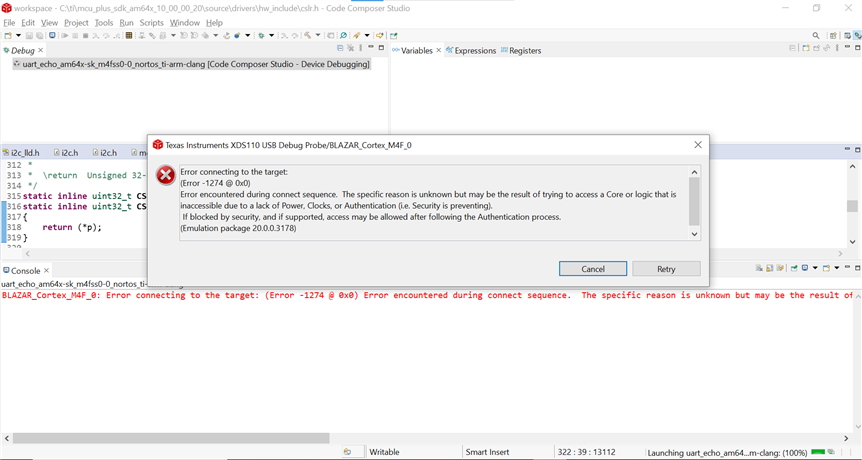Click the Terminate toolbar icon
Image resolution: width=862 pixels, height=460 pixels.
point(85,35)
